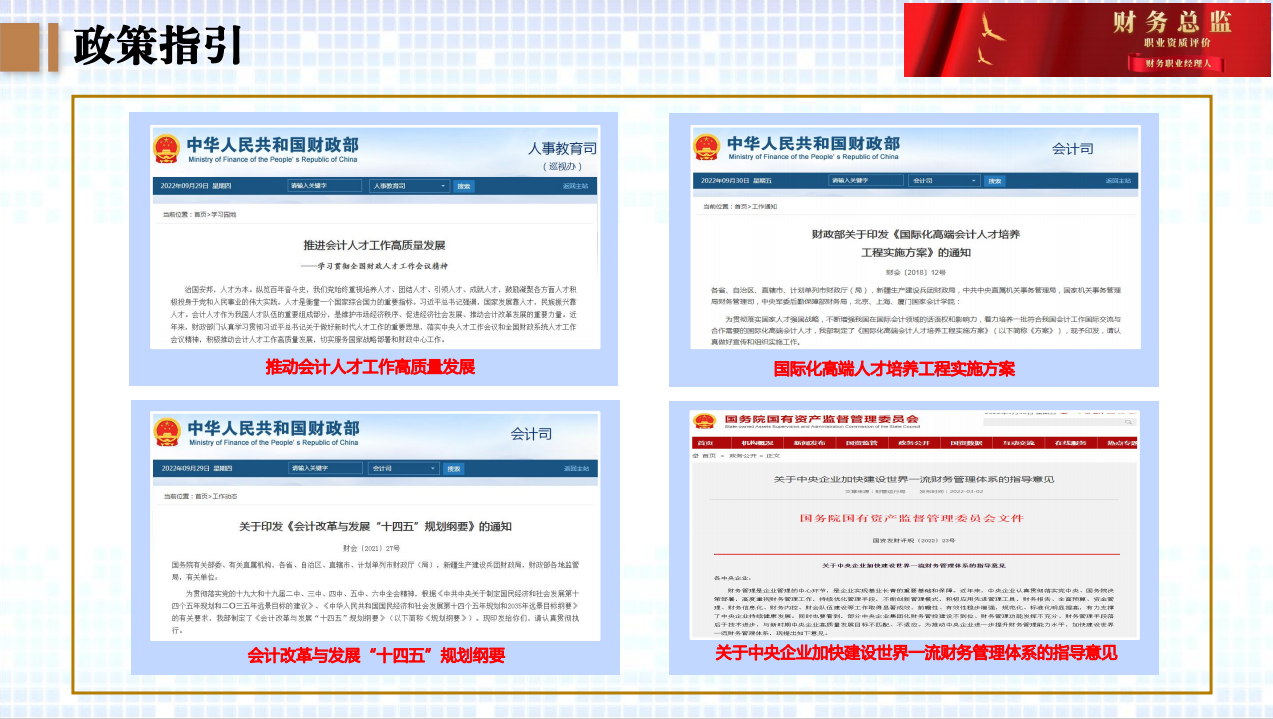
Task: Click 返回主站 on the 国际化高端 page
Action: [1119, 181]
